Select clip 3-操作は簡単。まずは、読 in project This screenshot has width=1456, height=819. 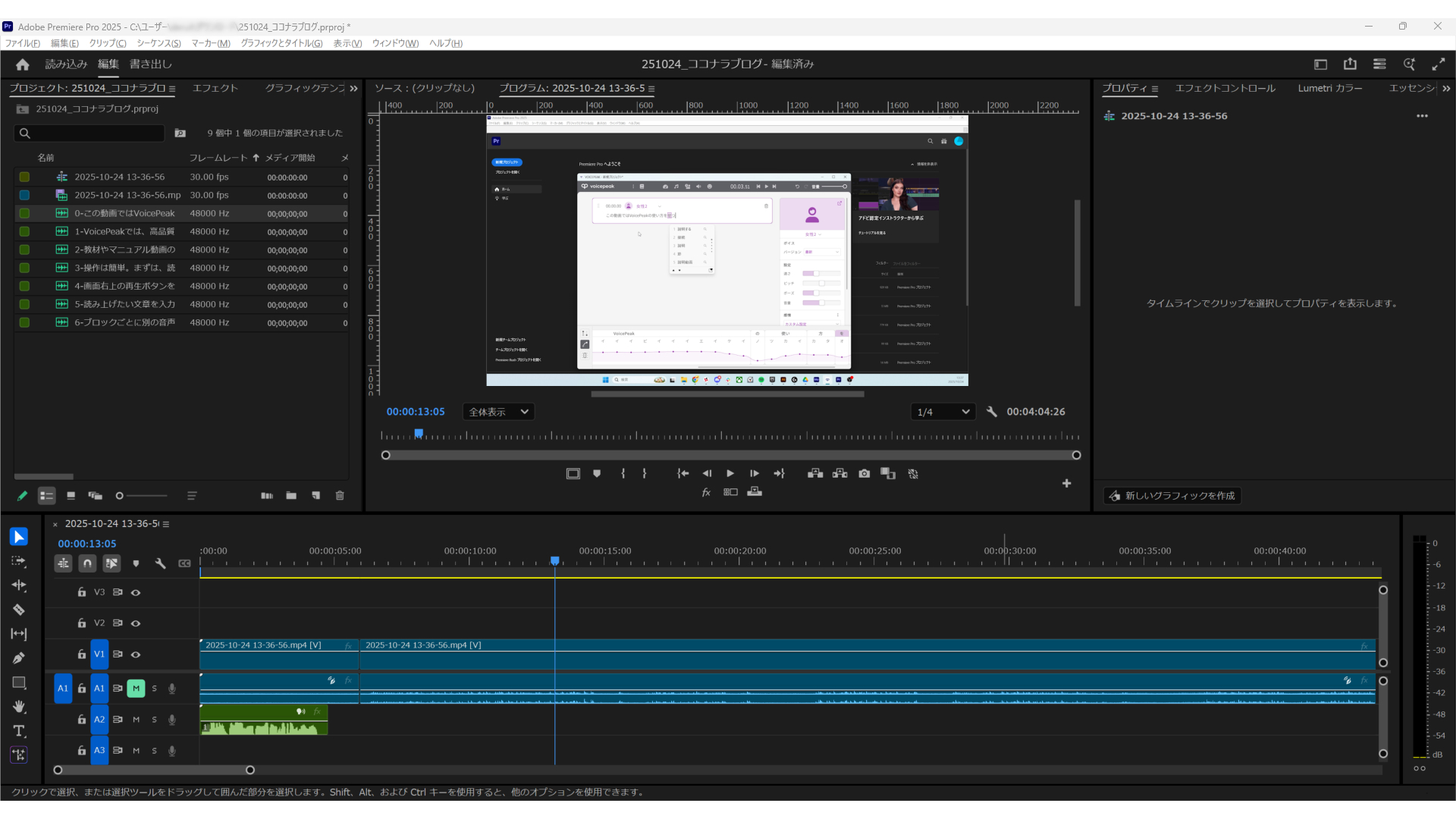point(182,268)
